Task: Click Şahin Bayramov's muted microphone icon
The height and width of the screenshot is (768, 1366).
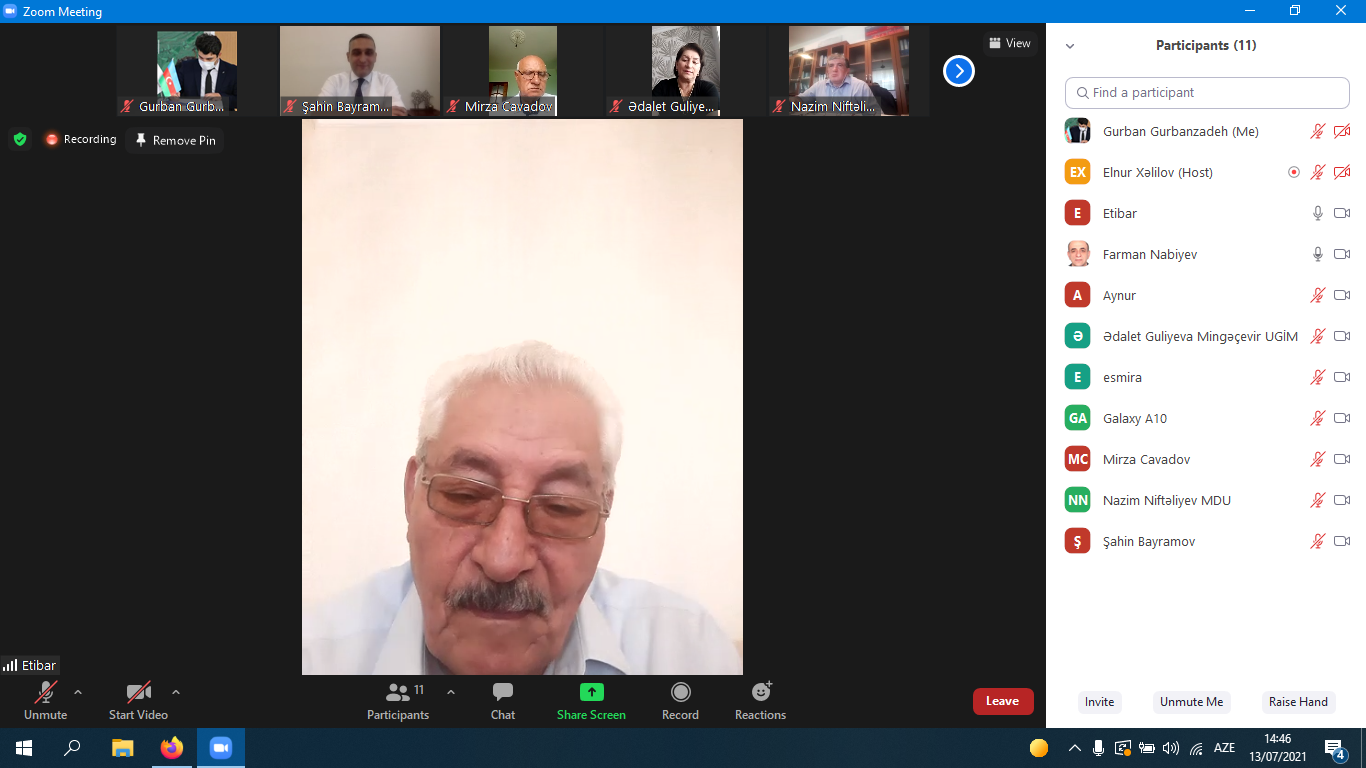Action: click(1318, 541)
